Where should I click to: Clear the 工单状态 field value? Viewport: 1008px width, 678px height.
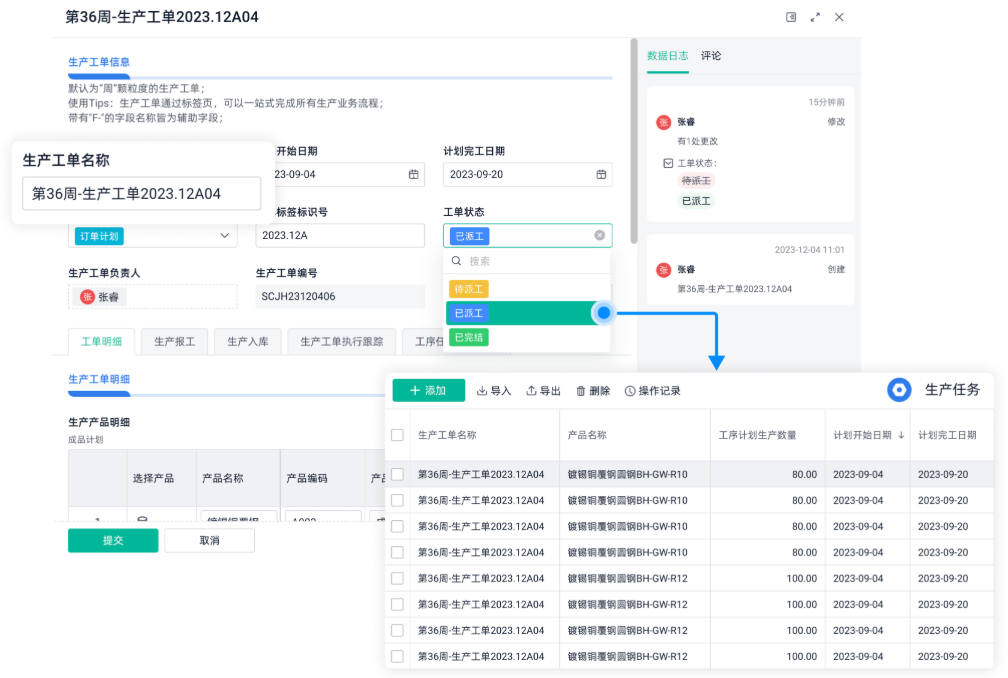(x=599, y=235)
